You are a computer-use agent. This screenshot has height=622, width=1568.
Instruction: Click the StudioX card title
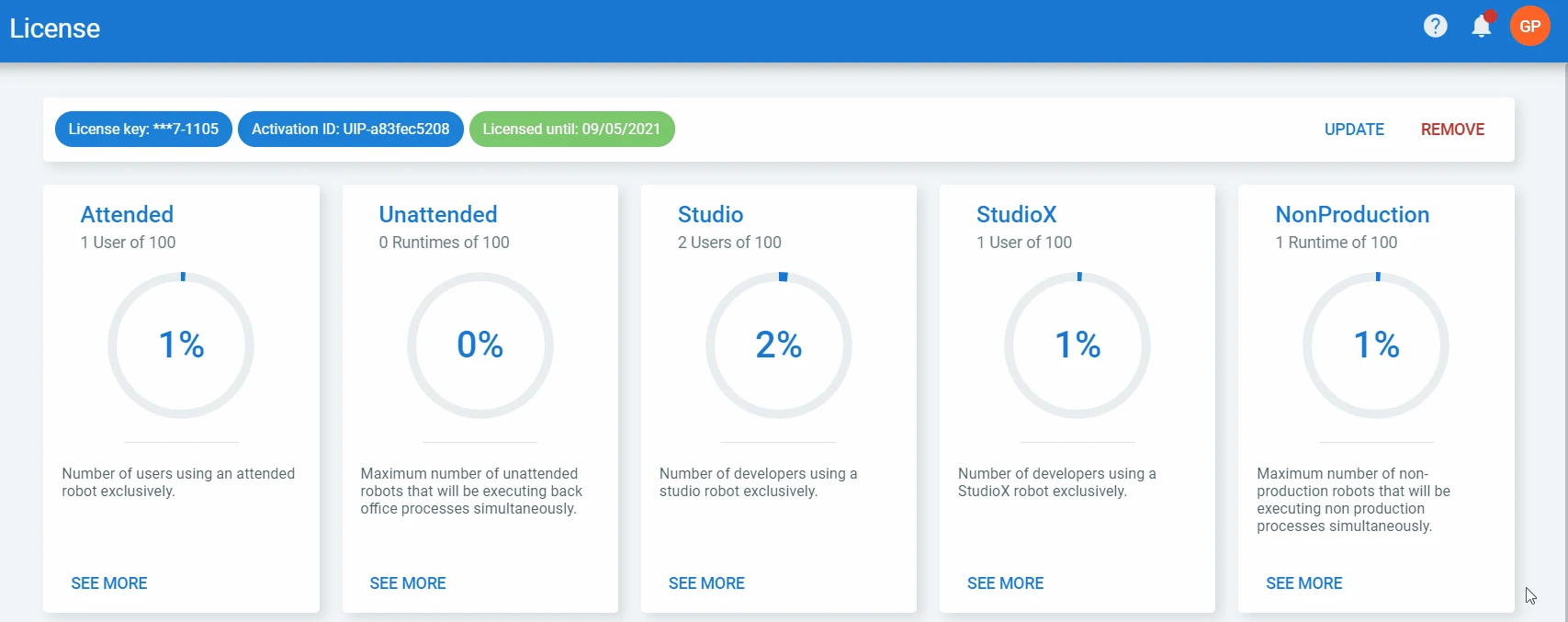(1016, 214)
